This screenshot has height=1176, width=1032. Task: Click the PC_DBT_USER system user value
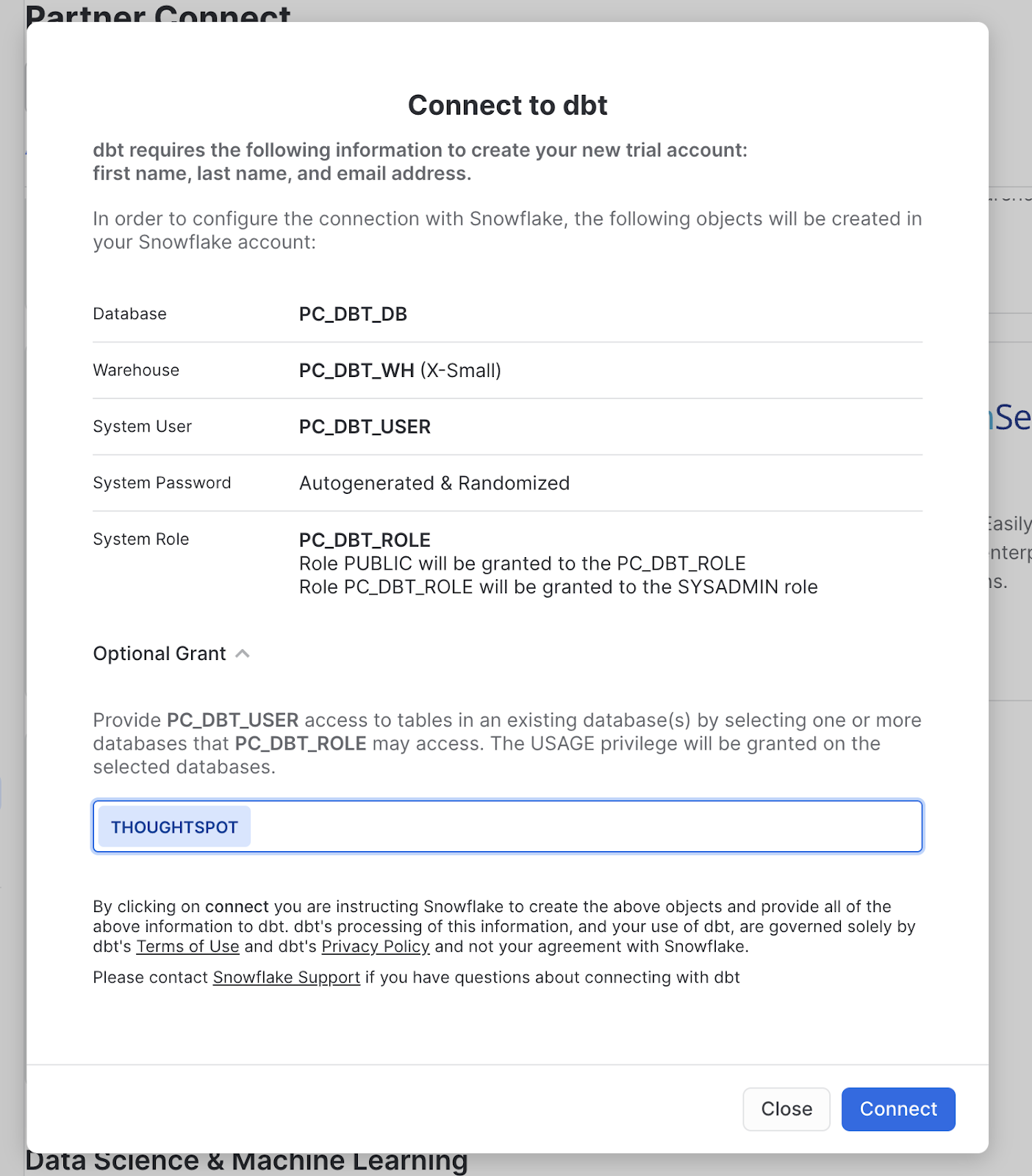(x=365, y=427)
